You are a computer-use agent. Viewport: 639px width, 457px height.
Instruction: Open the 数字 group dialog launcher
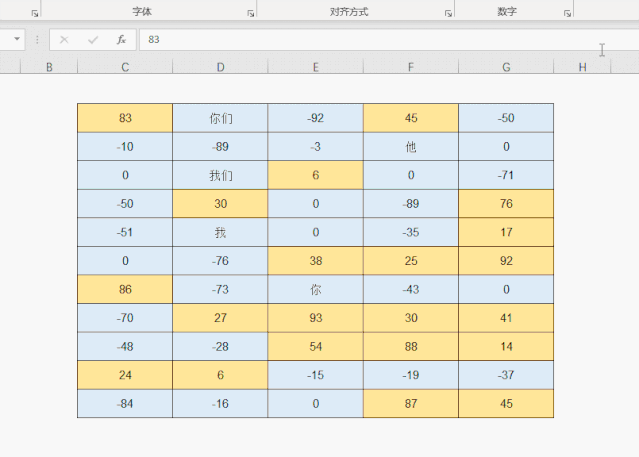tap(567, 14)
